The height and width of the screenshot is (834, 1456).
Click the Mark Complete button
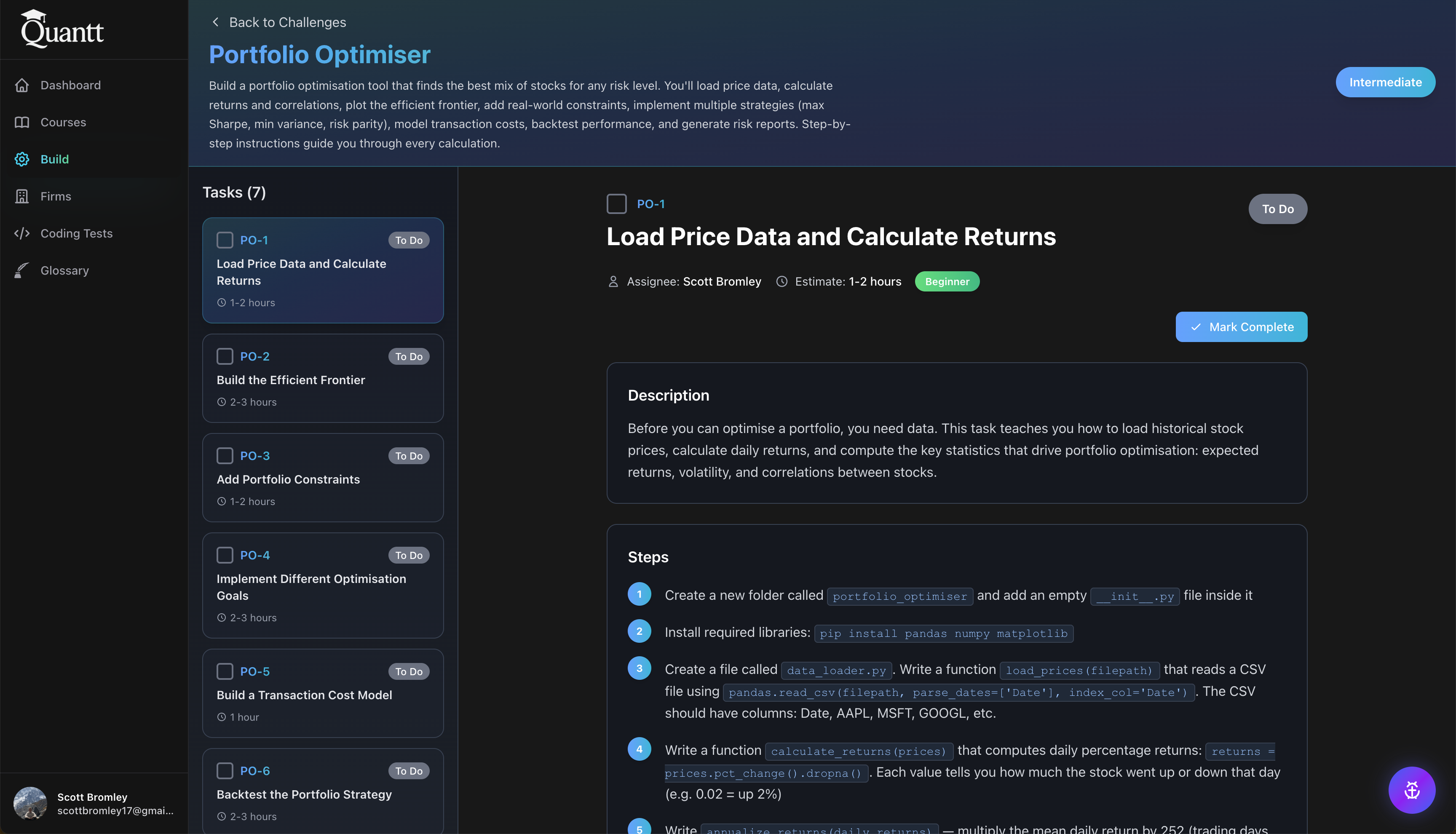1241,326
